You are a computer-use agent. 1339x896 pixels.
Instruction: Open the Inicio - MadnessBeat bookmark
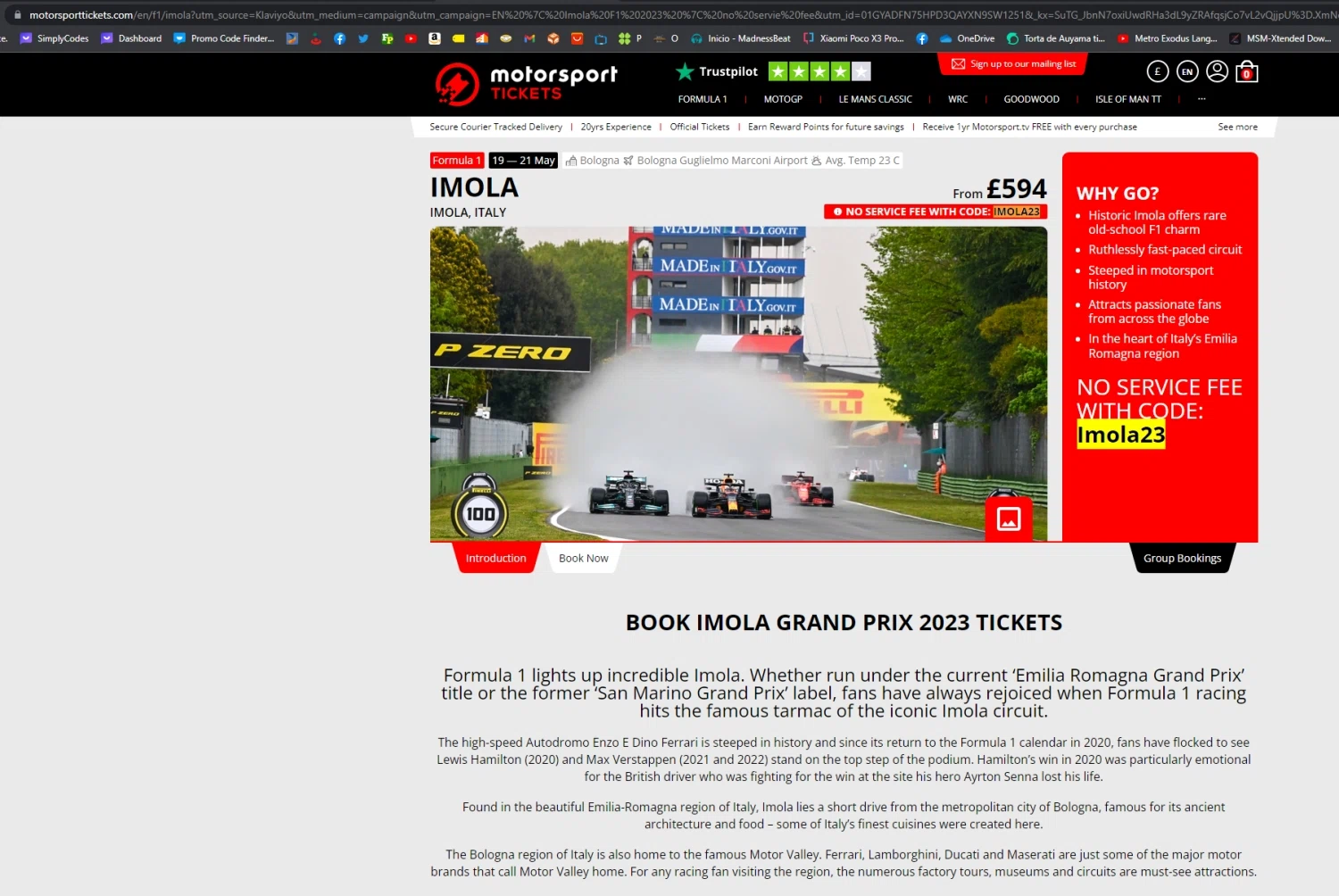pos(741,38)
